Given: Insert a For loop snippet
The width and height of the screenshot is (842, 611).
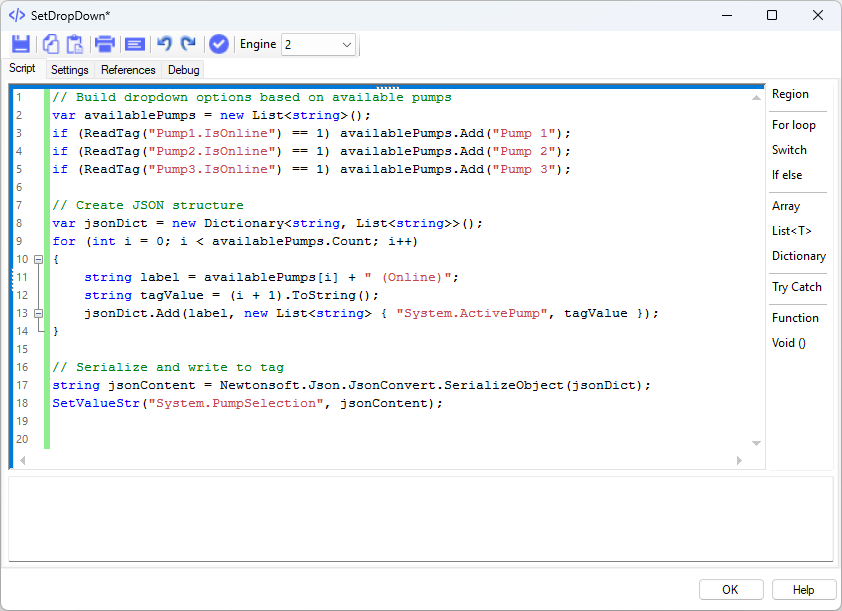Looking at the screenshot, I should [x=794, y=125].
